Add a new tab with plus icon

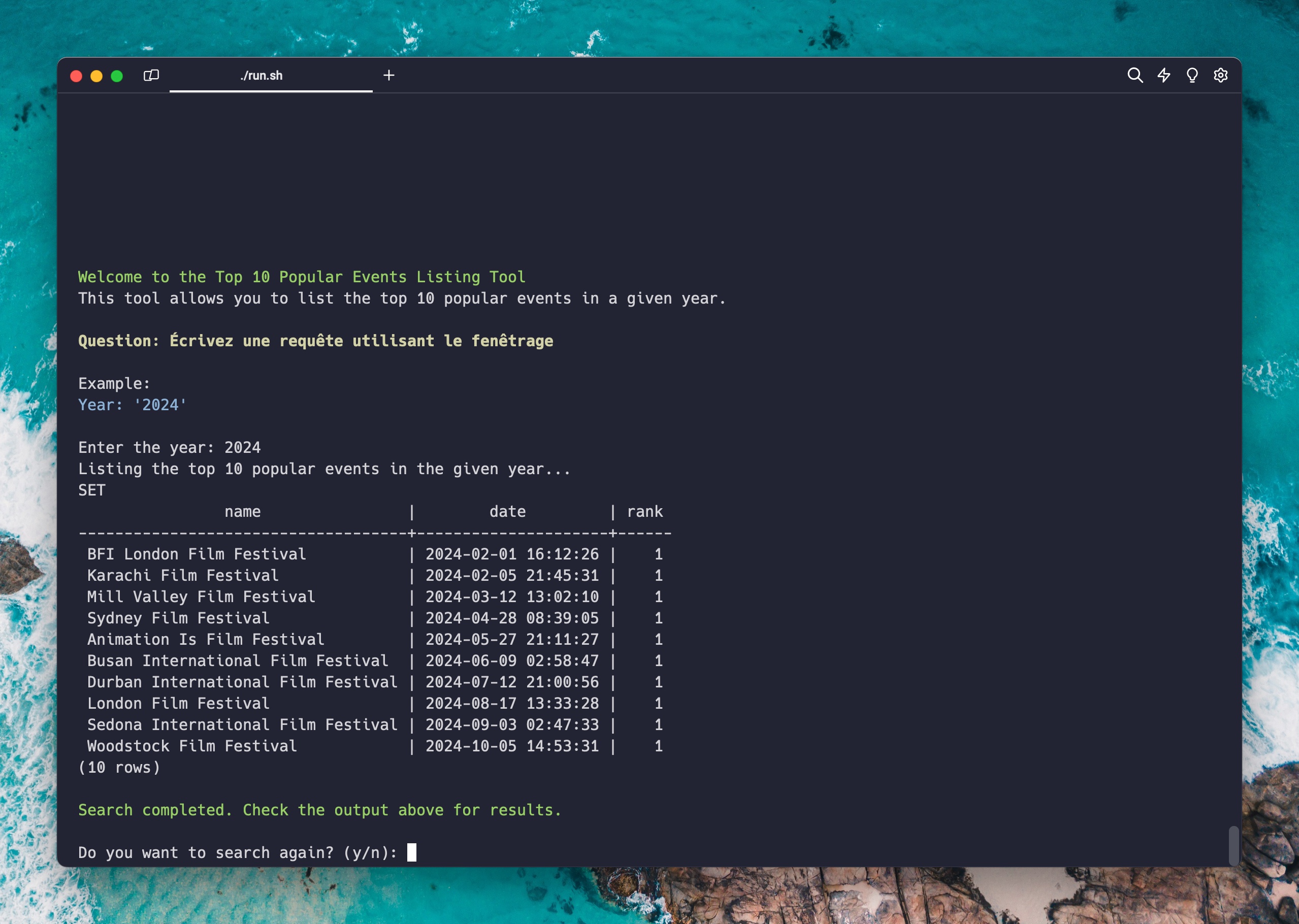(388, 76)
